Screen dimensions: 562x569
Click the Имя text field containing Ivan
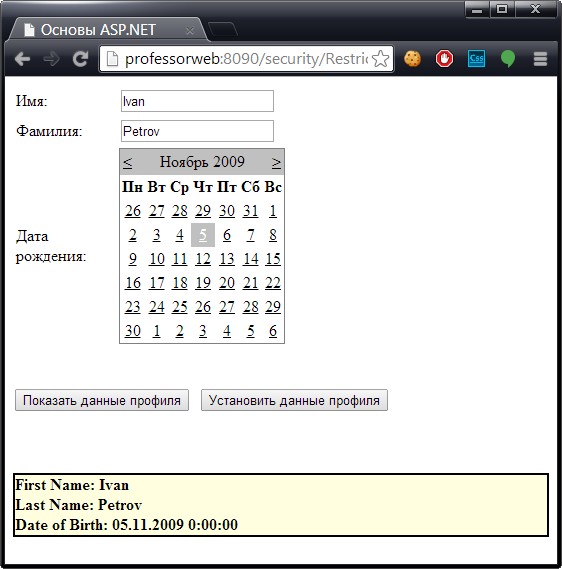pos(197,101)
